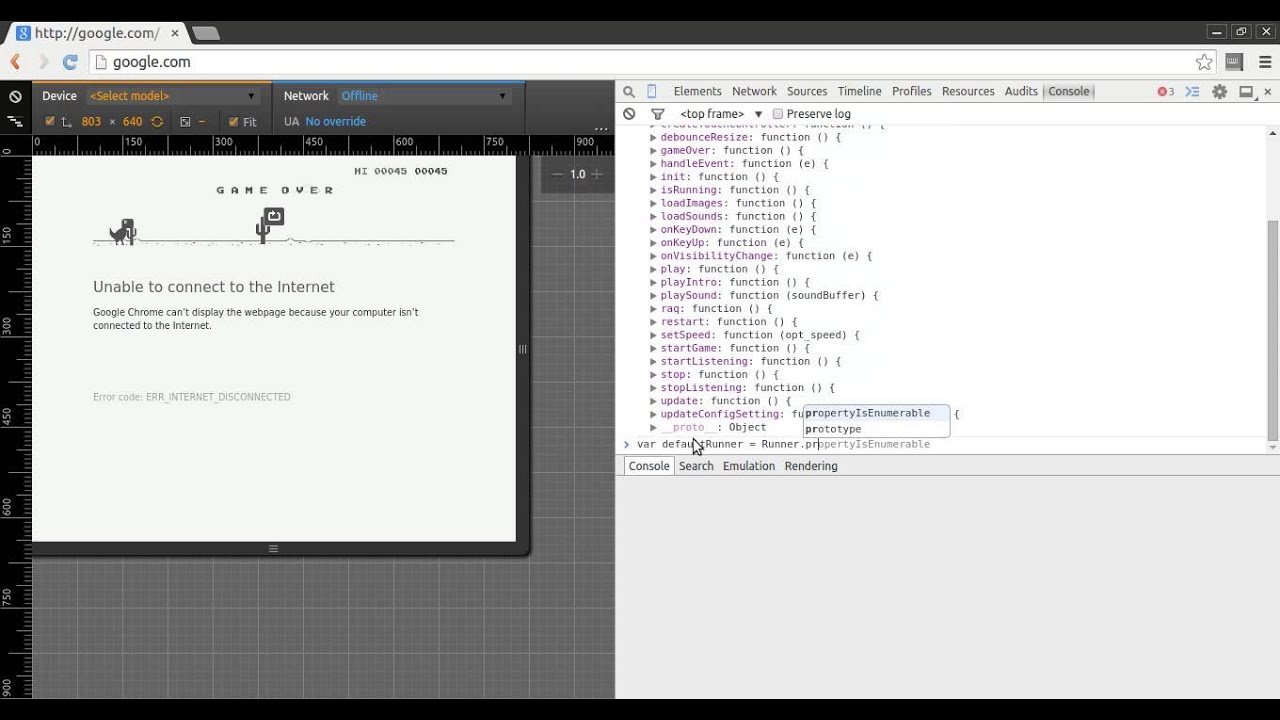Viewport: 1280px width, 720px height.
Task: Expand the handleEvent function entry
Action: (x=653, y=163)
